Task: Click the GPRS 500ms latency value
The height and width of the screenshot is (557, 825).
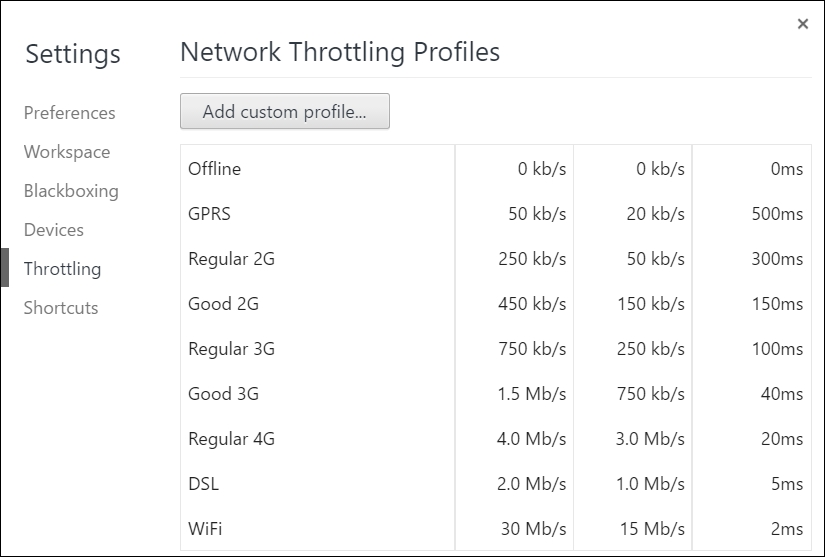Action: coord(777,214)
